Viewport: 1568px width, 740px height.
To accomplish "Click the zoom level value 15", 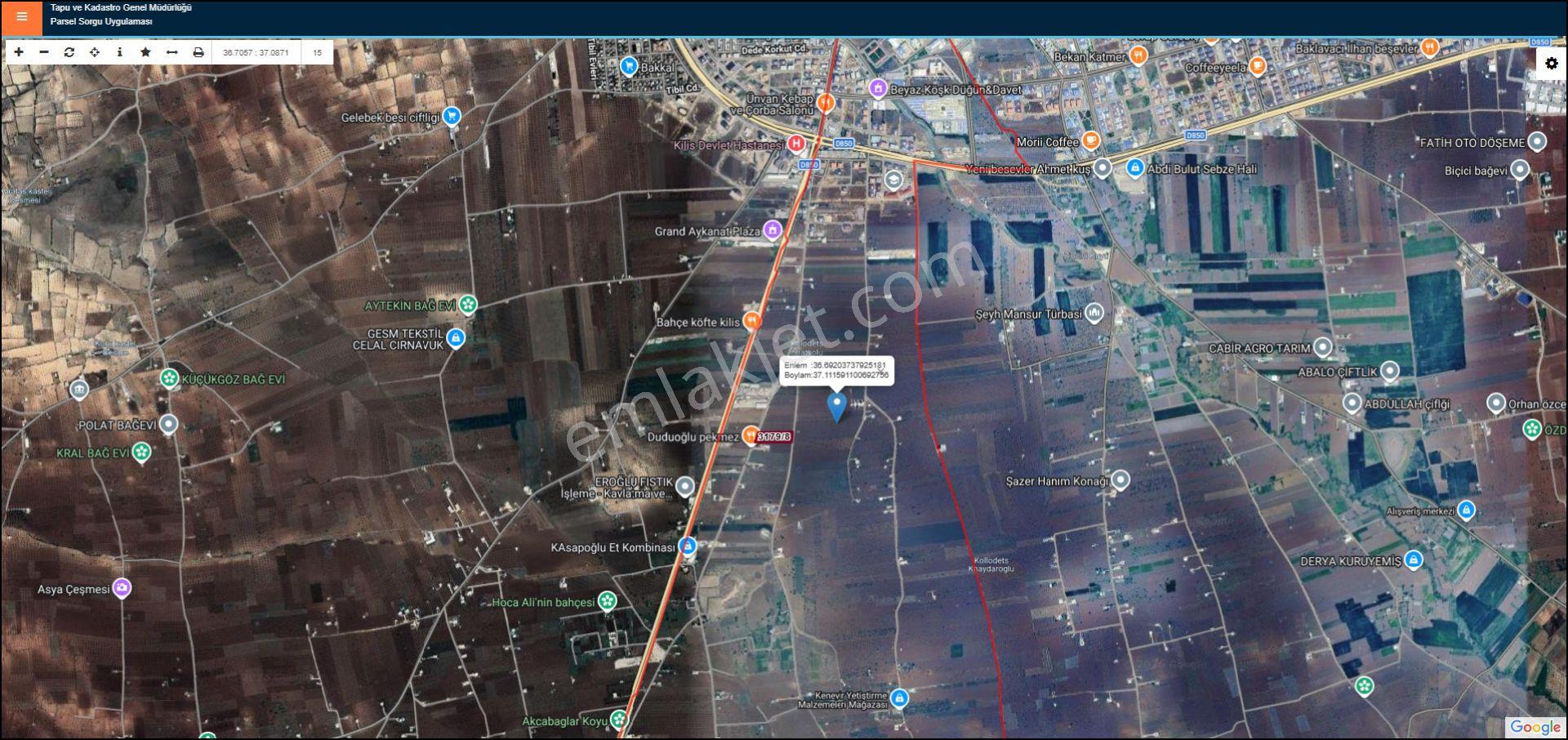I will [x=317, y=52].
